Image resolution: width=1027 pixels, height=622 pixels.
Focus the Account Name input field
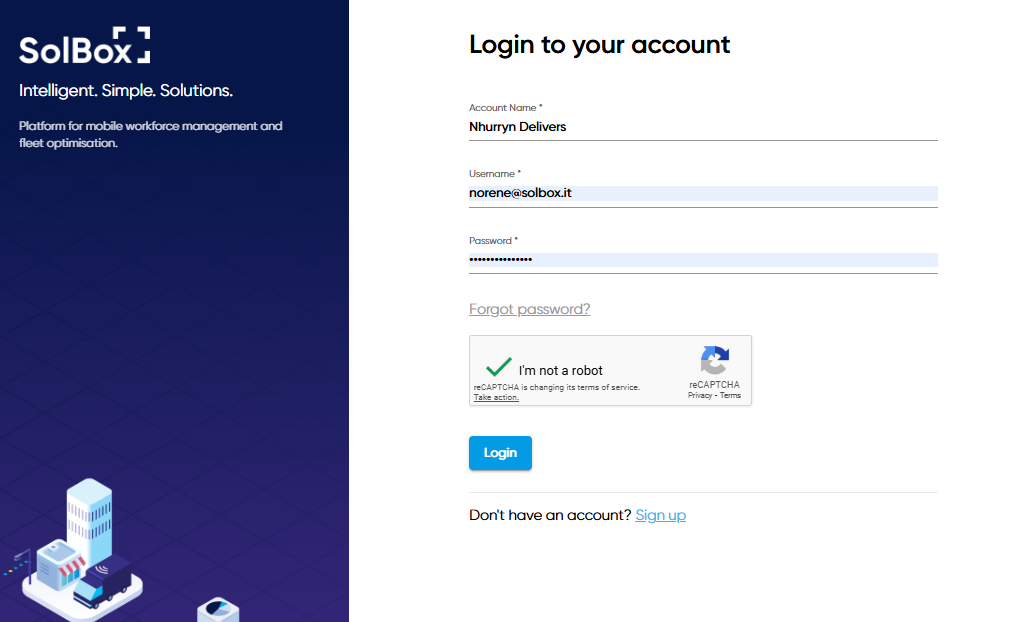click(703, 127)
